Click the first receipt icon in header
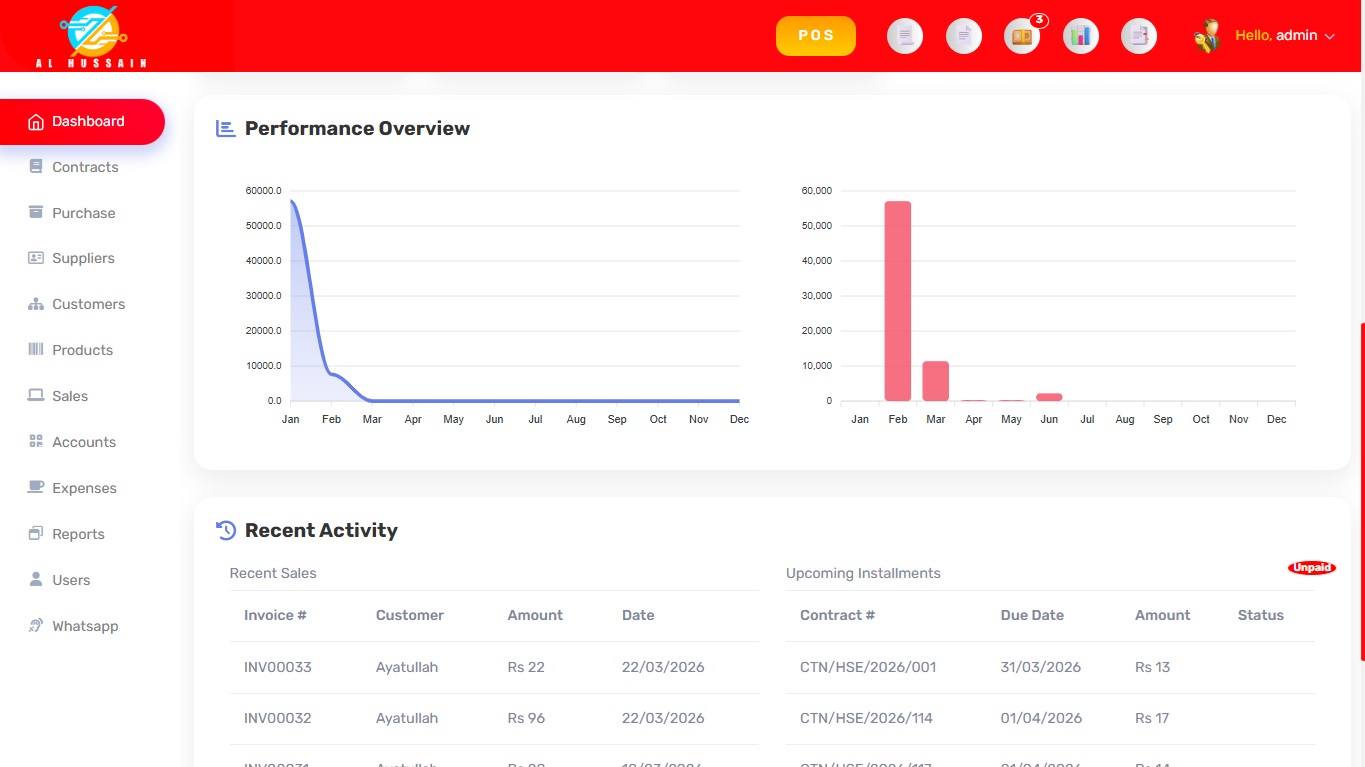Image resolution: width=1365 pixels, height=767 pixels. (905, 36)
